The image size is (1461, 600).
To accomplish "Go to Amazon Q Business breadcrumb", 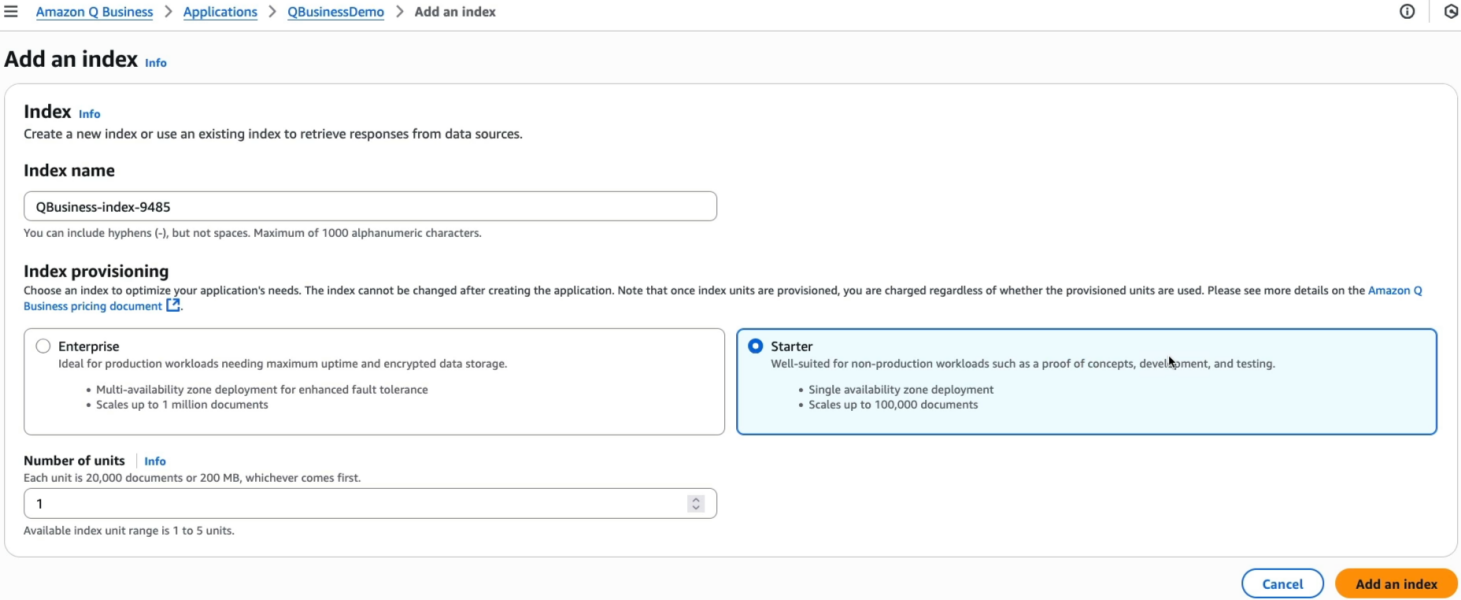I will 94,12.
